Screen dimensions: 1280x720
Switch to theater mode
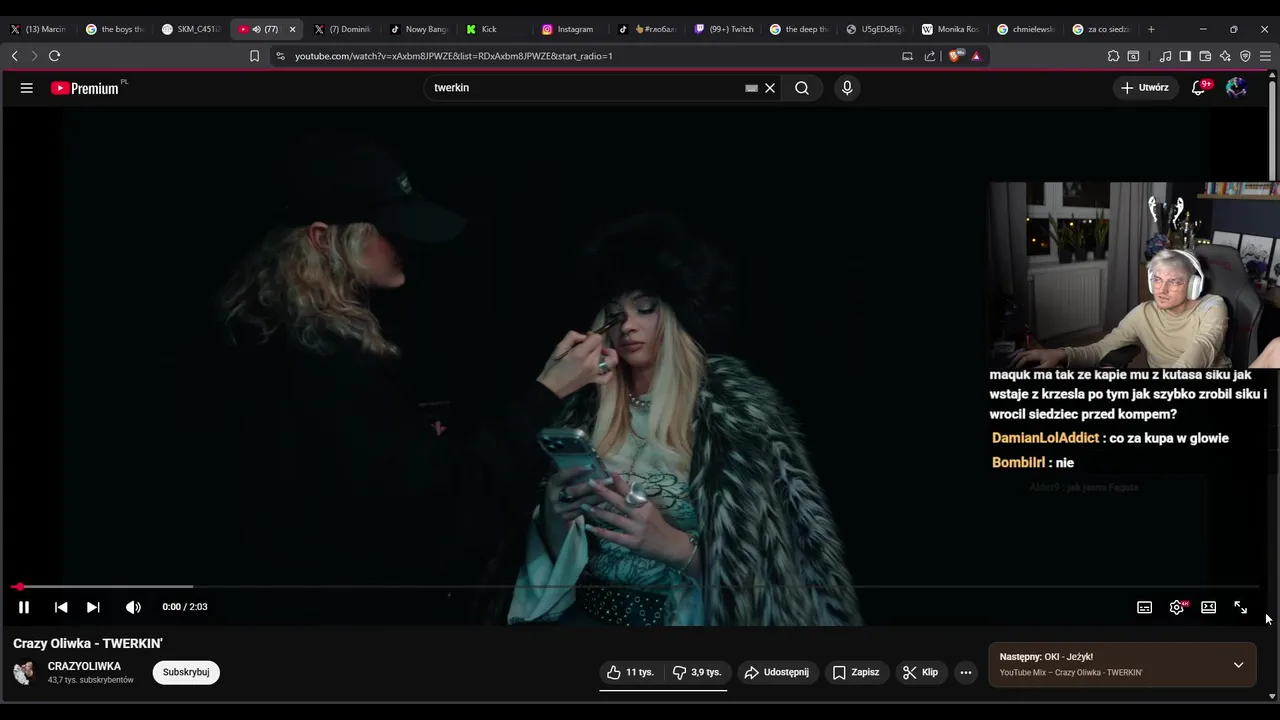[x=1209, y=607]
